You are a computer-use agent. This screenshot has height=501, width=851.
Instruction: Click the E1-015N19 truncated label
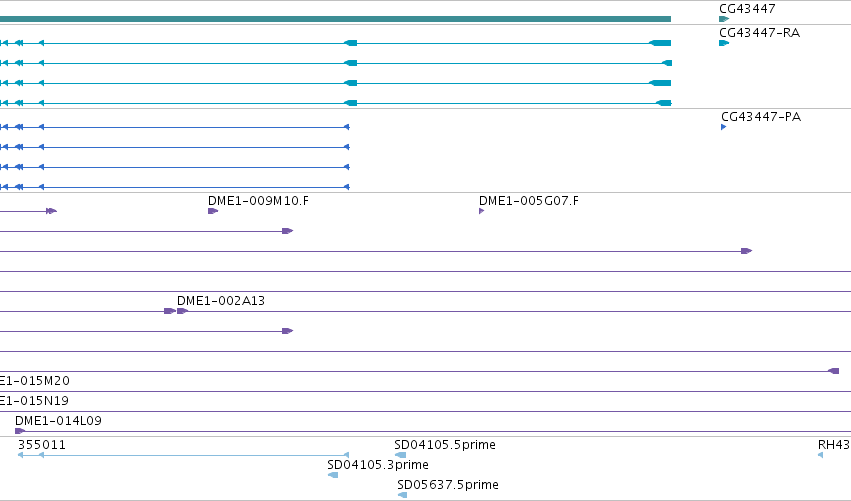pyautogui.click(x=34, y=401)
